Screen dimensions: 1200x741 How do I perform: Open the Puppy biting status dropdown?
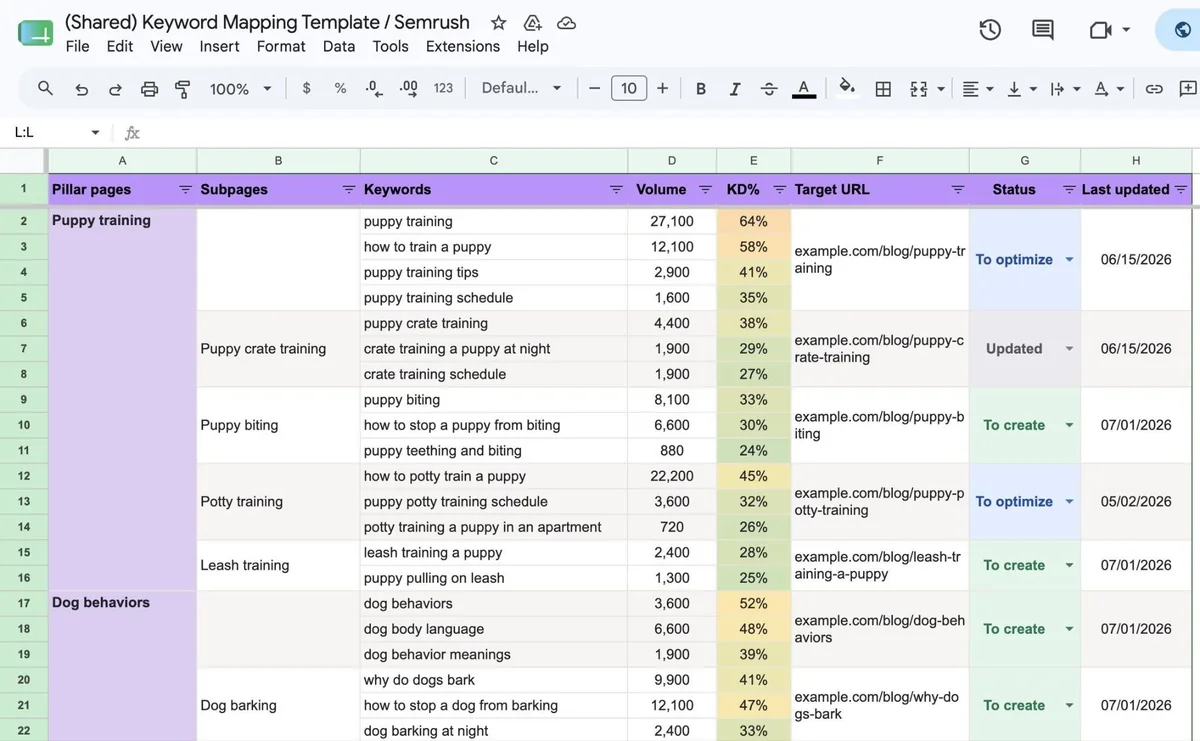[x=1069, y=425]
